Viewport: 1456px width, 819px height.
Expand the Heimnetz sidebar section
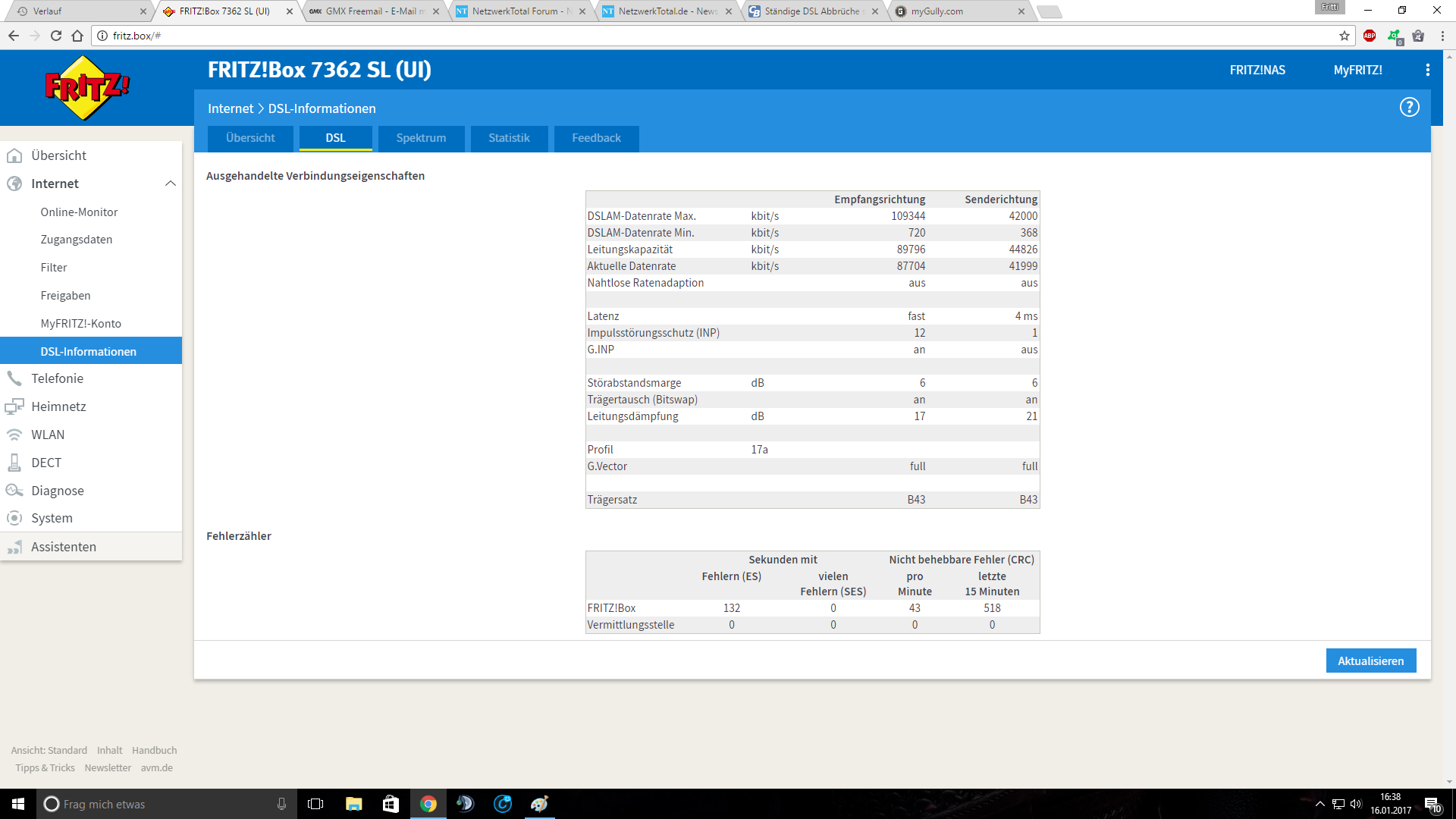(58, 406)
